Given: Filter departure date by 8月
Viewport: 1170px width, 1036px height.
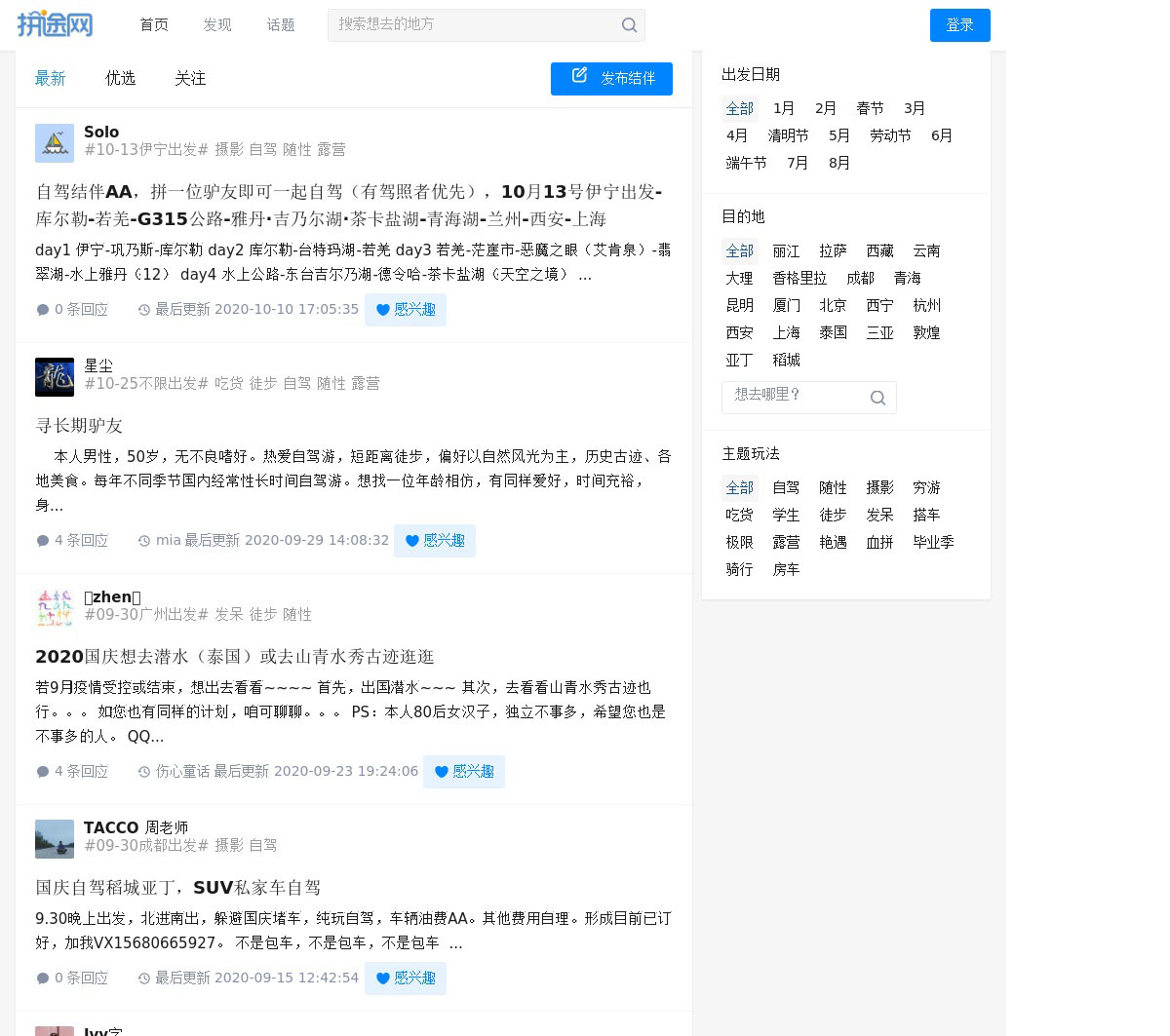Looking at the screenshot, I should pyautogui.click(x=840, y=164).
